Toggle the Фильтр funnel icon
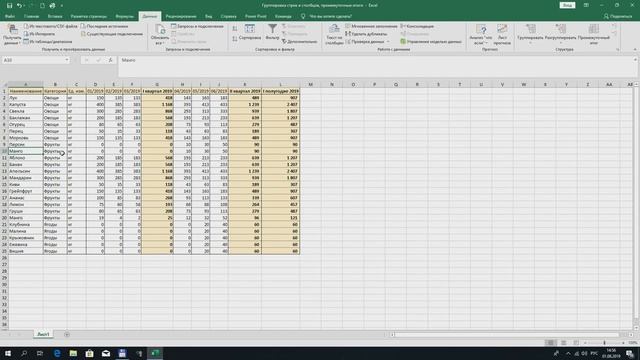 [x=272, y=32]
